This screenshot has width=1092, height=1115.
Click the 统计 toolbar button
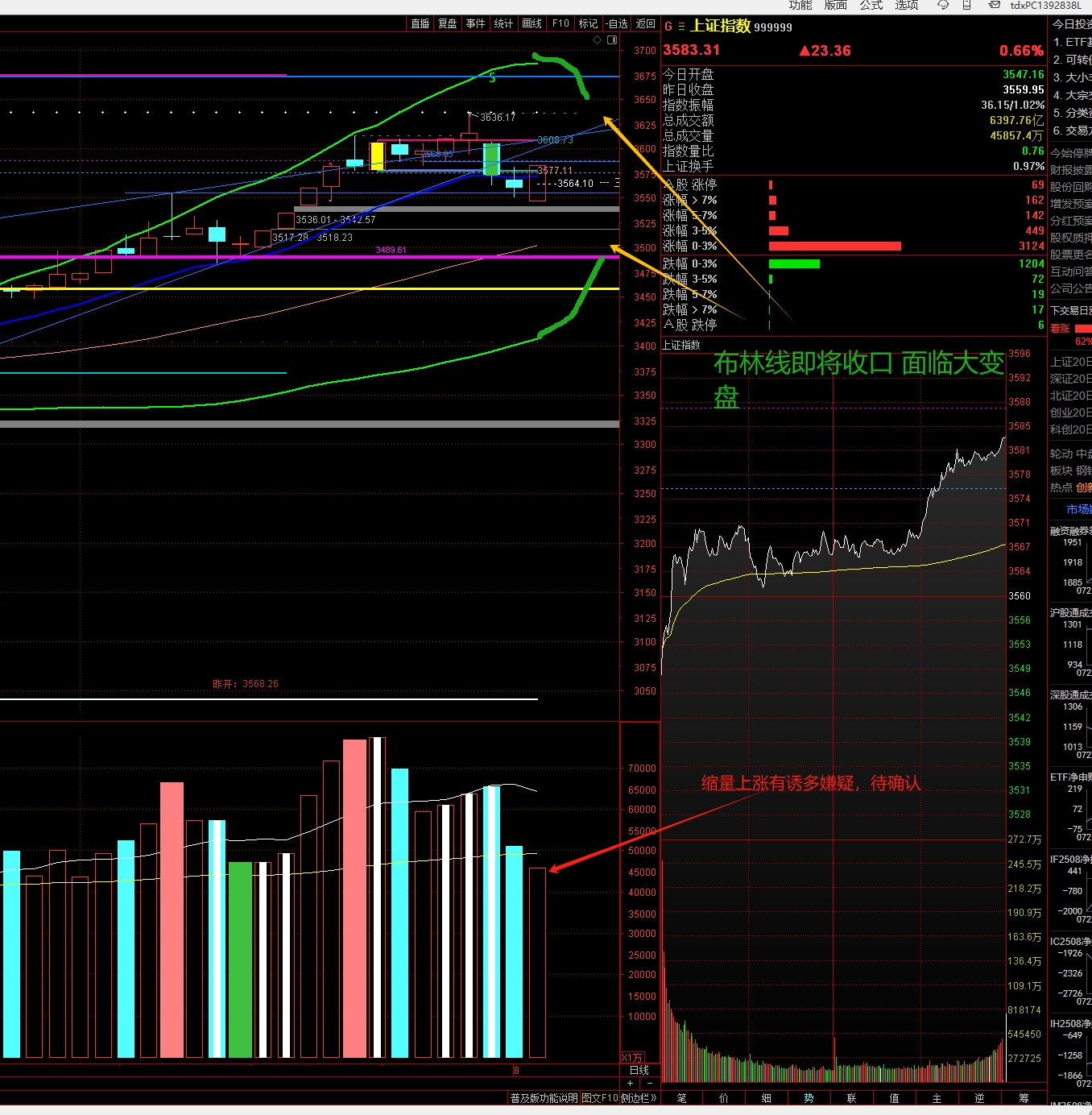[x=503, y=23]
